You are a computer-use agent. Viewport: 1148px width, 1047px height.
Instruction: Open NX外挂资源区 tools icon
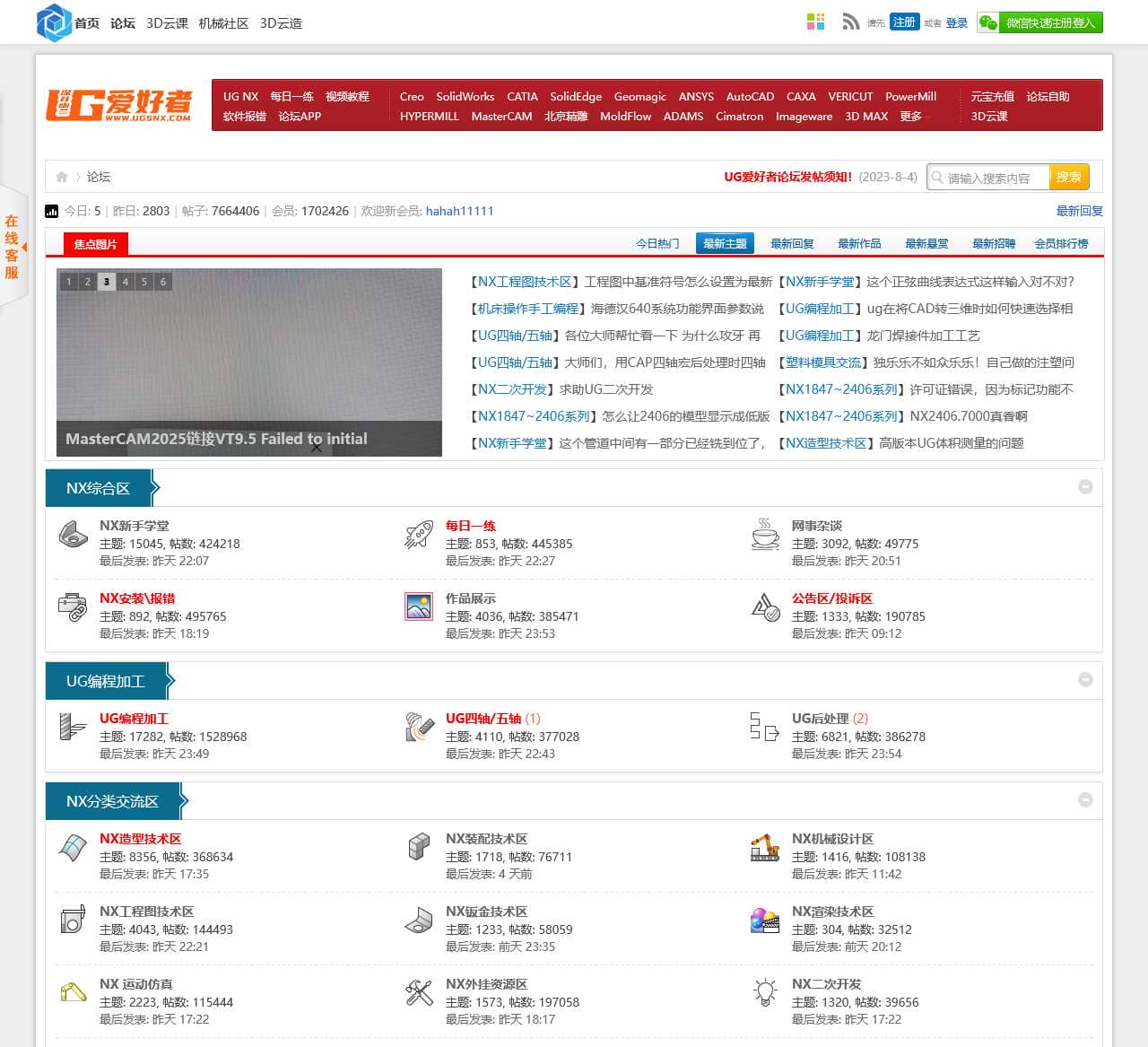click(419, 993)
